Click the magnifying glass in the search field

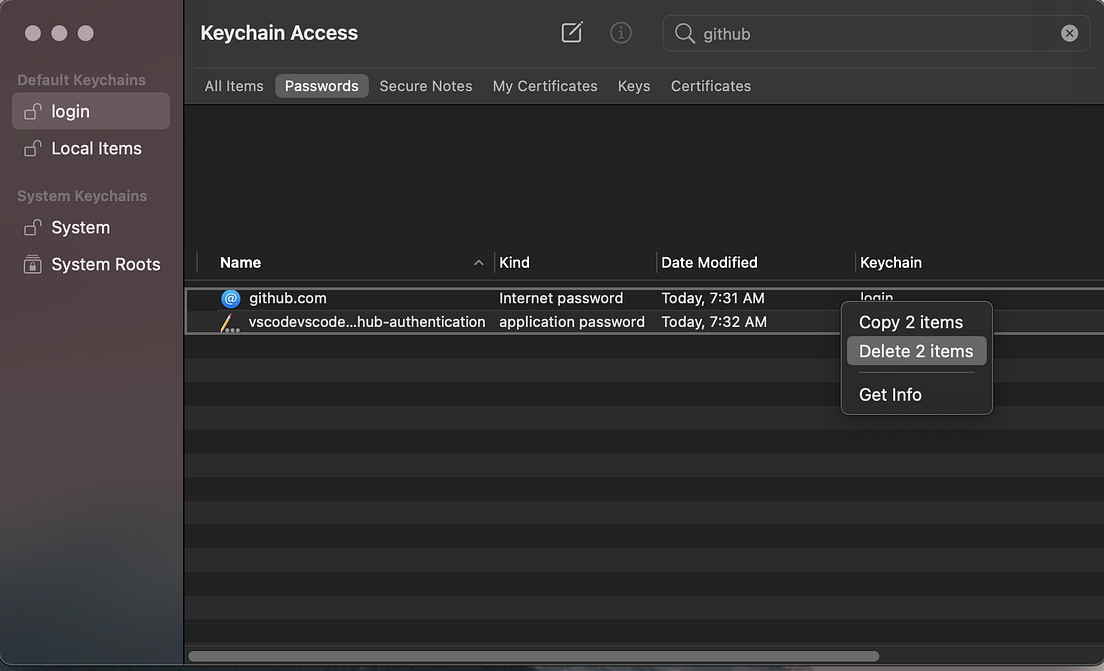(684, 33)
